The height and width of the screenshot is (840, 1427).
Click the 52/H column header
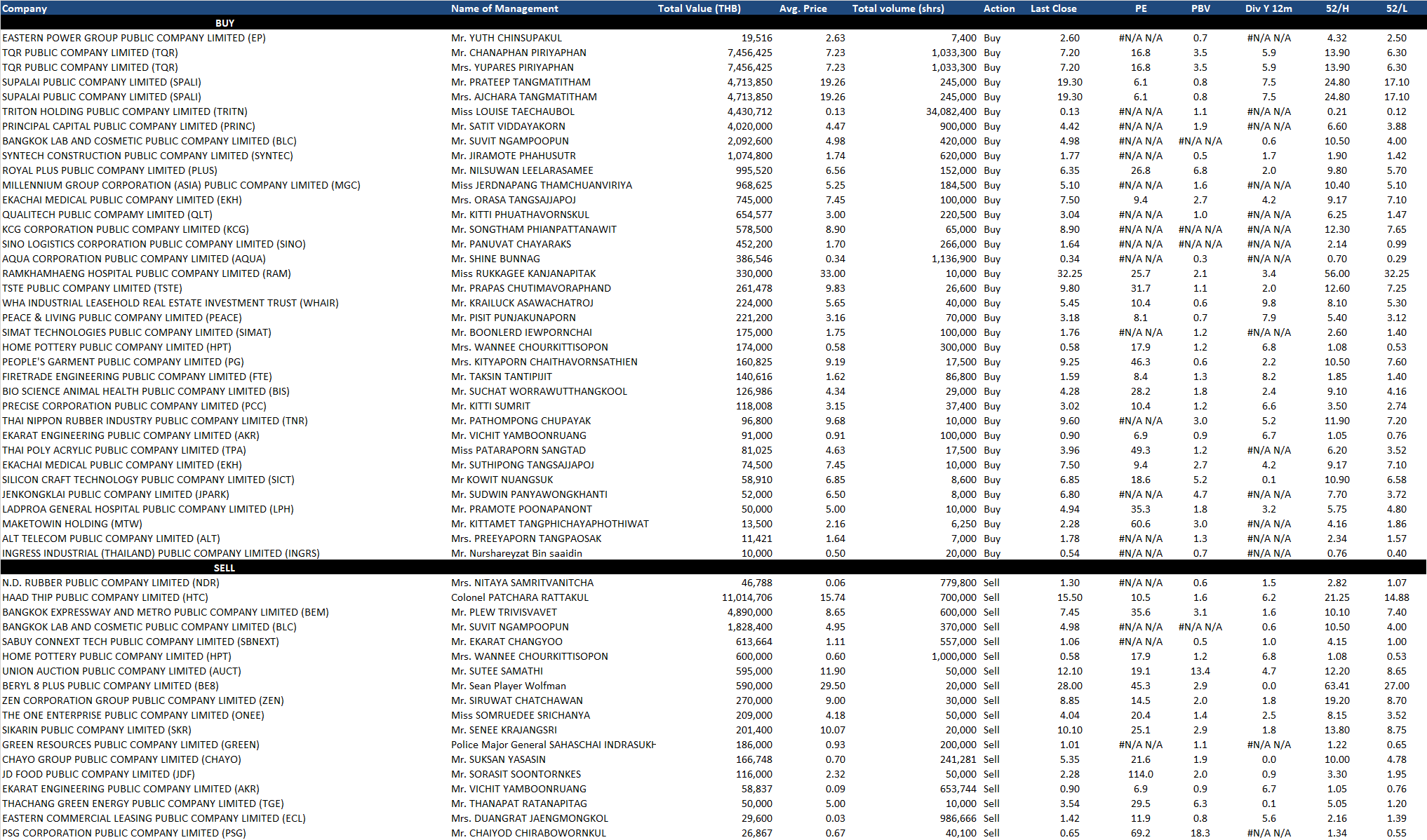1337,8
